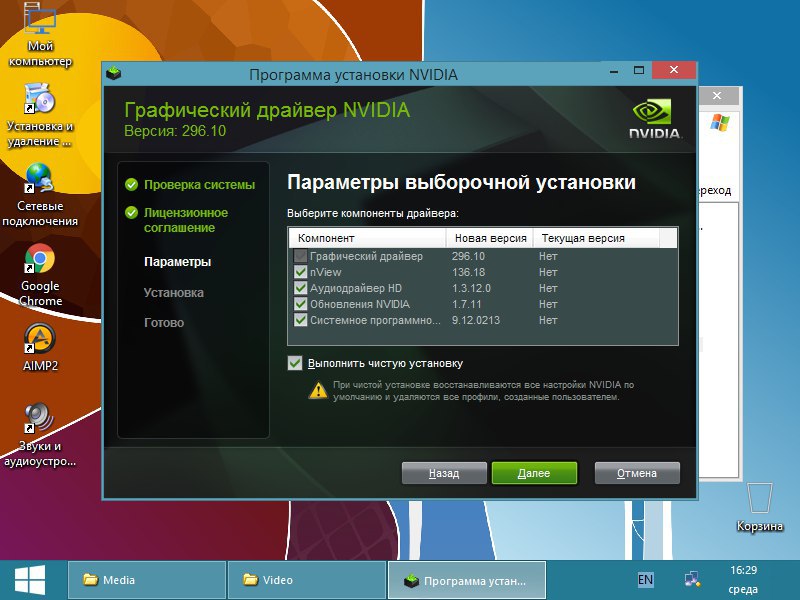Click the Windows Start button

click(x=30, y=580)
